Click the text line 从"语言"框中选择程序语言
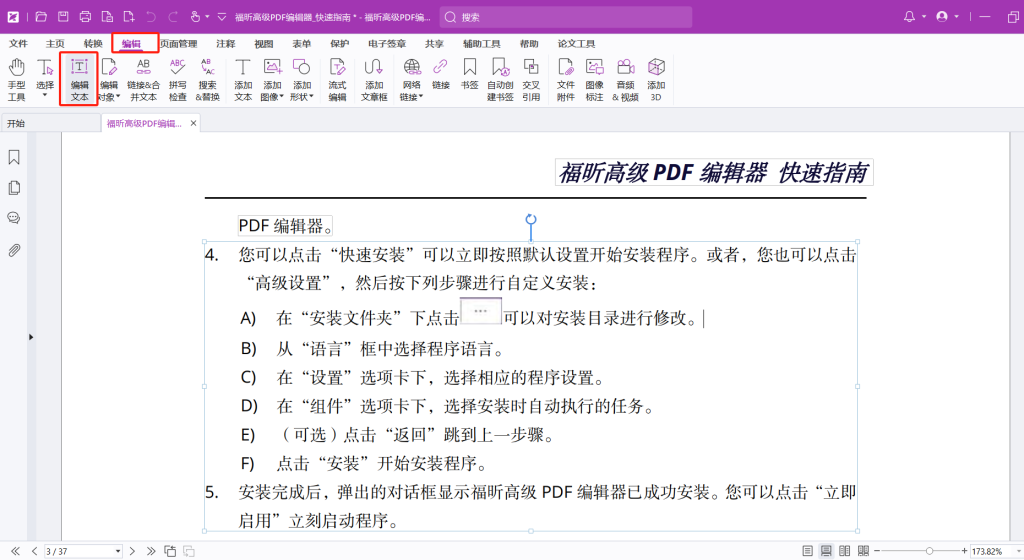Screen dimensions: 1024x560 (x=391, y=349)
